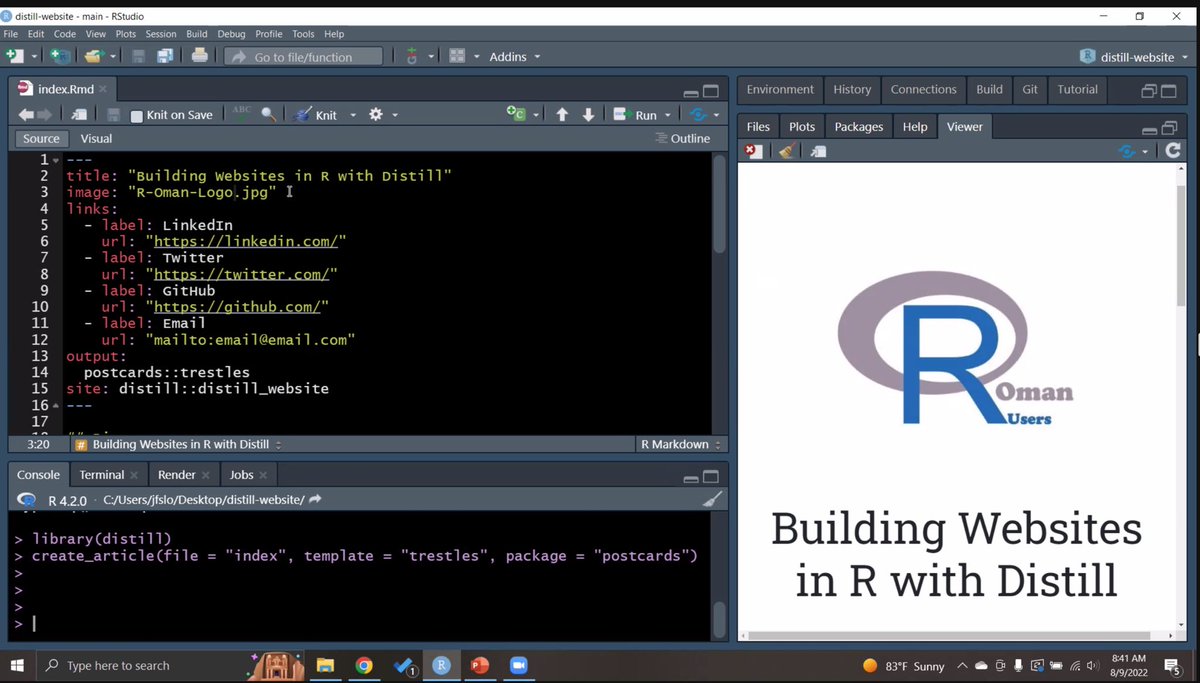
Task: Click the R logo icon in the Console header
Action: 27,499
